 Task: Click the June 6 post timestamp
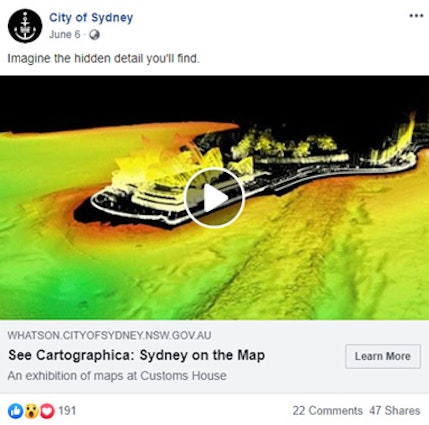(65, 35)
